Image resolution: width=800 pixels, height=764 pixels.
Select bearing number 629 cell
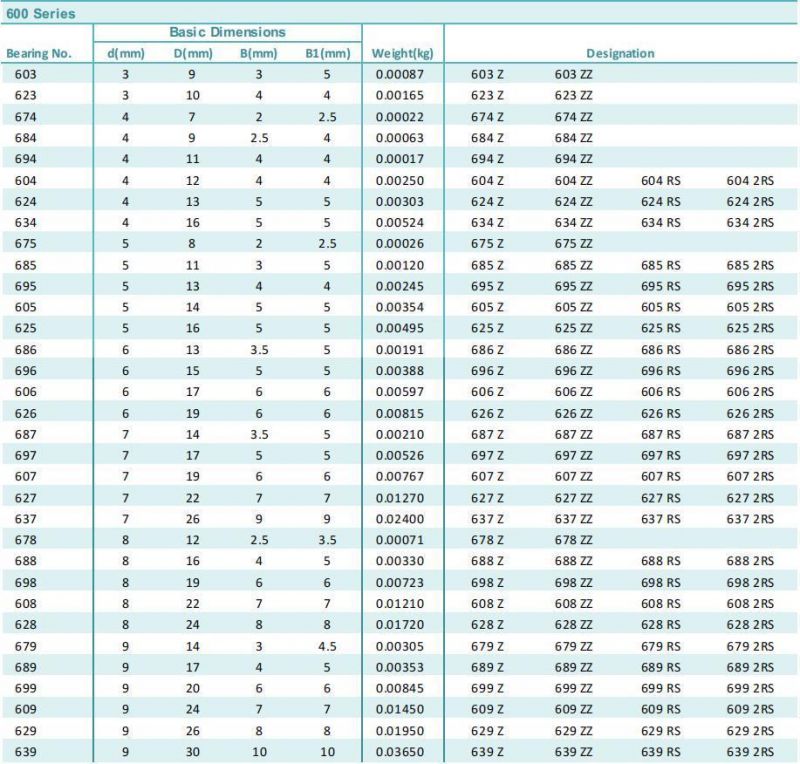pos(26,731)
